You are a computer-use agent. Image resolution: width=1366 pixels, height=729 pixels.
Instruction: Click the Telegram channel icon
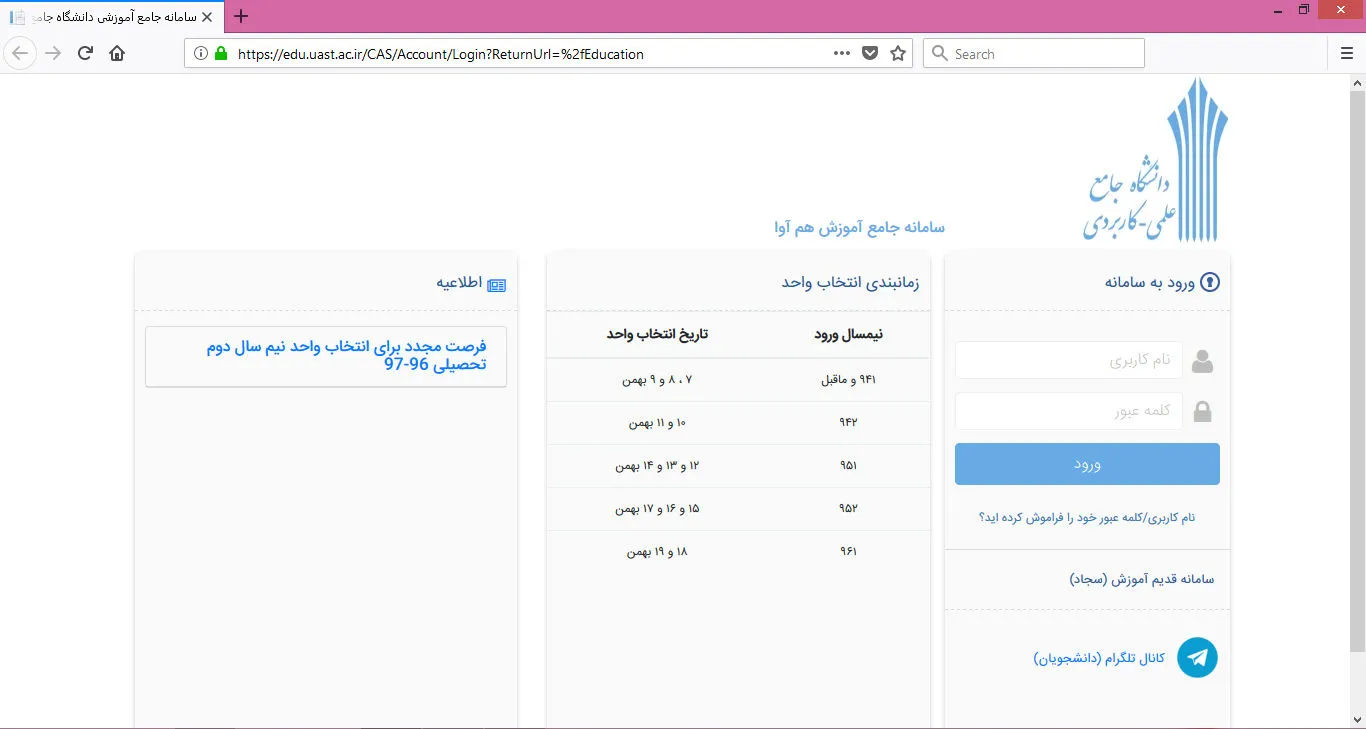pyautogui.click(x=1197, y=658)
